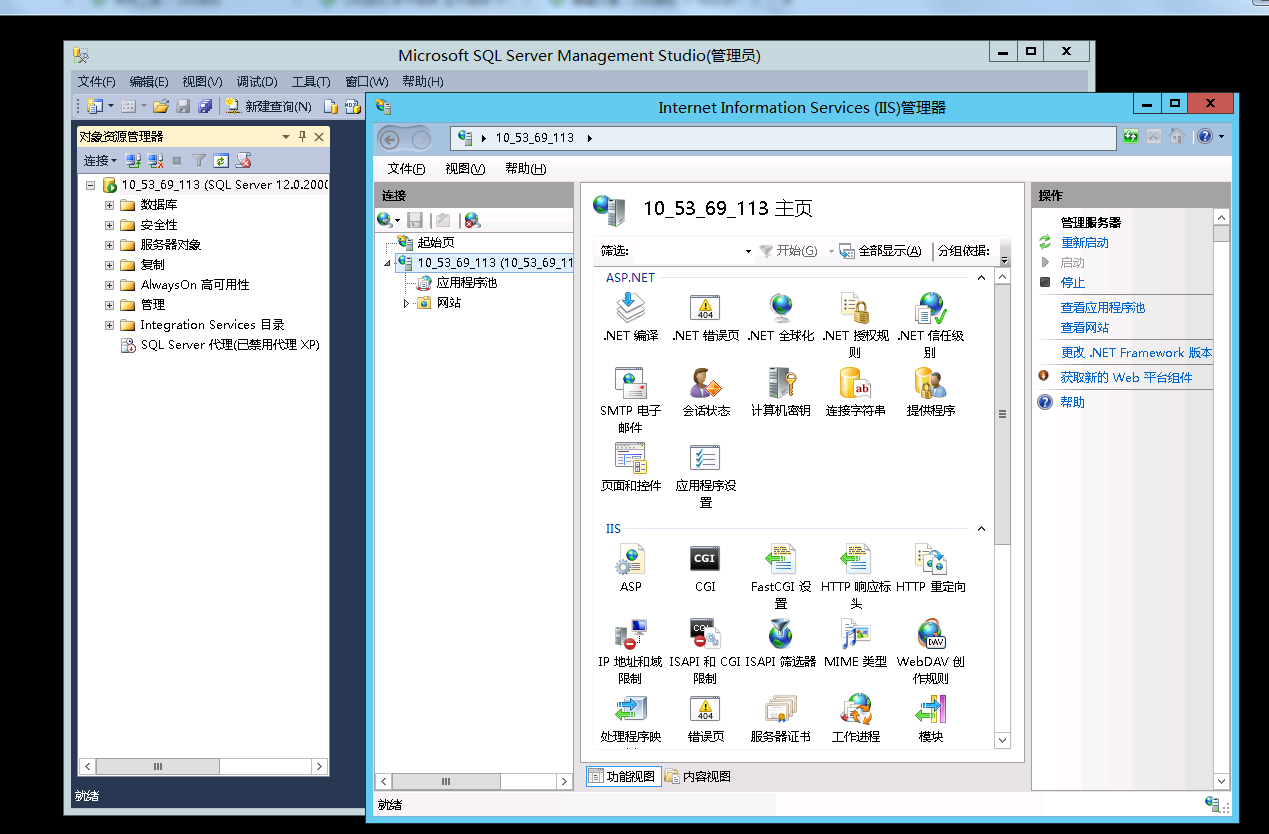This screenshot has width=1269, height=834.
Task: Expand the 网站 node in IIS connections
Action: [406, 303]
